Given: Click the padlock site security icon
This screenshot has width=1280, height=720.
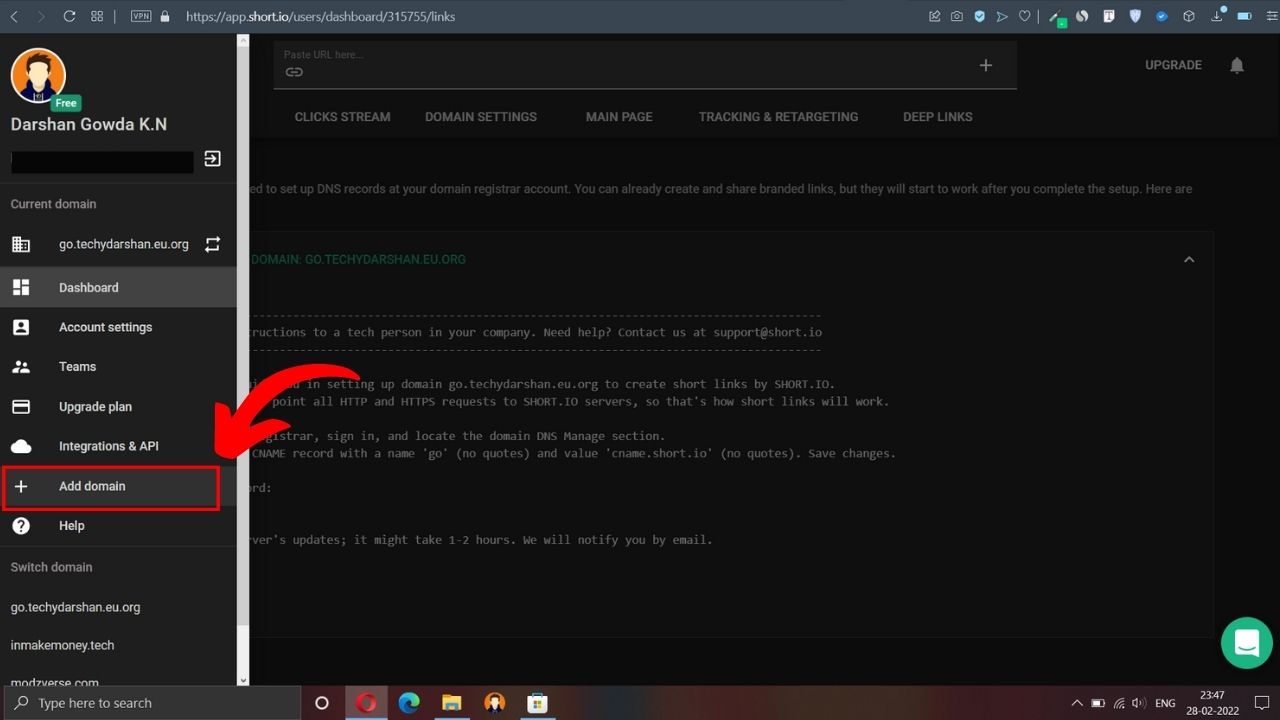Looking at the screenshot, I should coord(165,16).
